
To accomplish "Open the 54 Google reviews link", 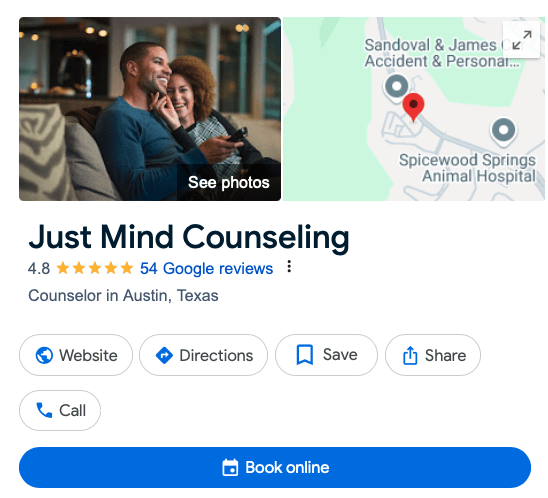I will [207, 268].
